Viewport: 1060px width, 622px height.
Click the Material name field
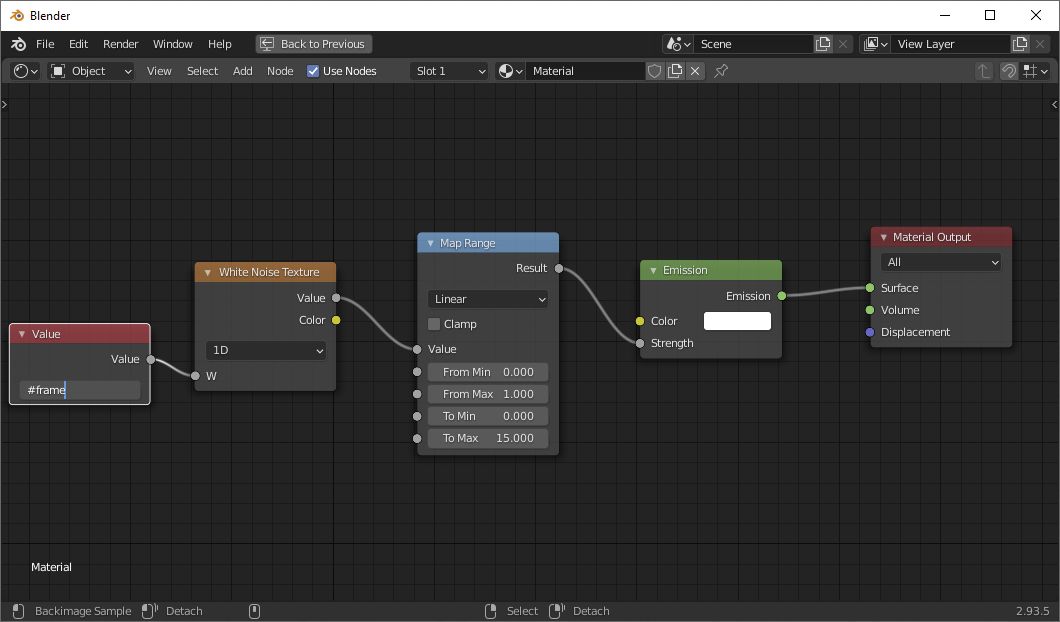(585, 71)
